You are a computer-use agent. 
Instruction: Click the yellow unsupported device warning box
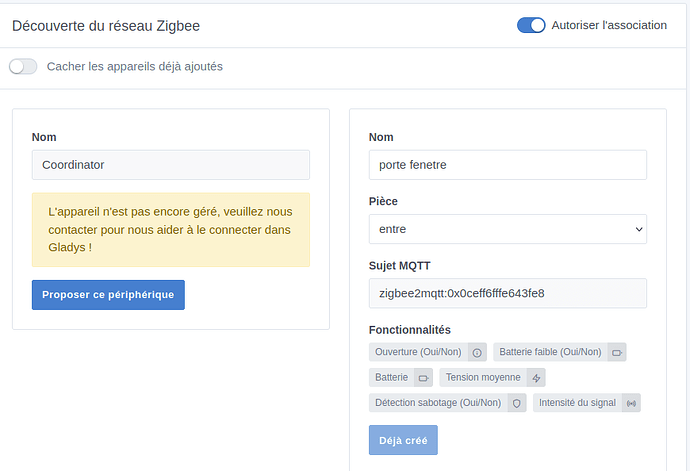tap(170, 230)
